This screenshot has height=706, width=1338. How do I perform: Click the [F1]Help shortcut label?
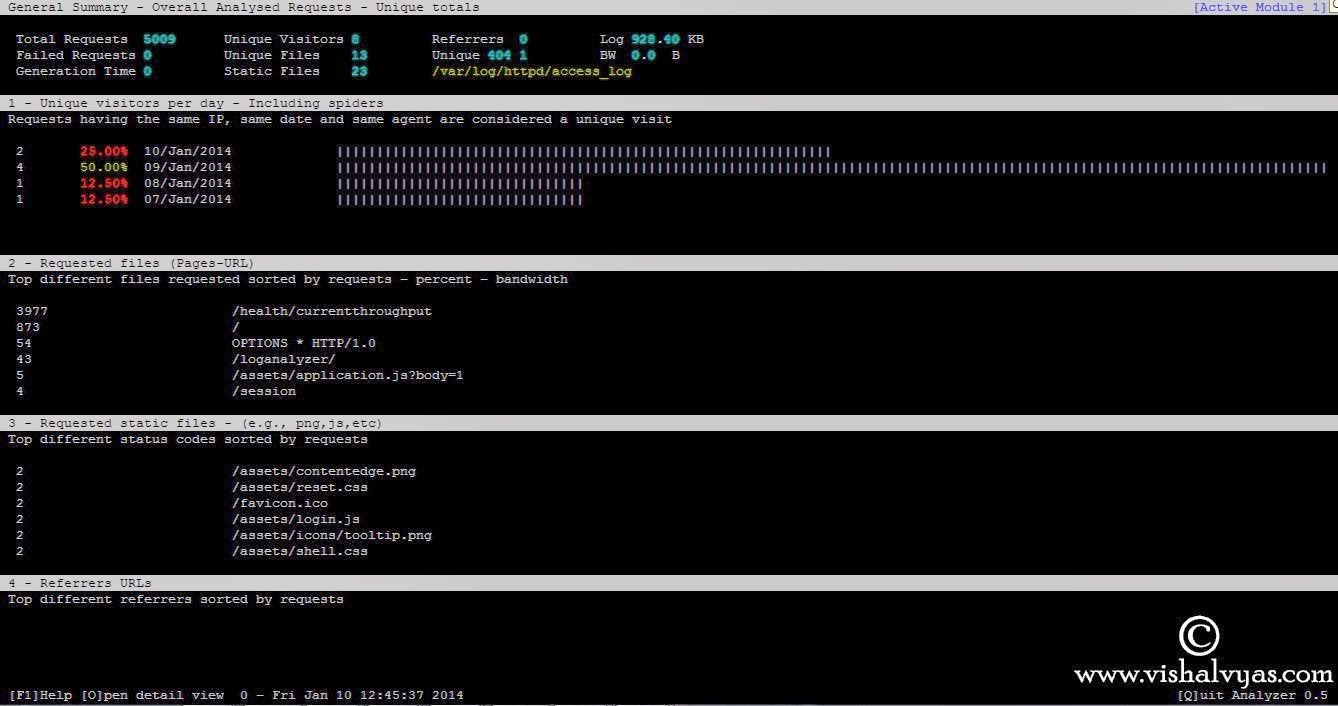40,695
